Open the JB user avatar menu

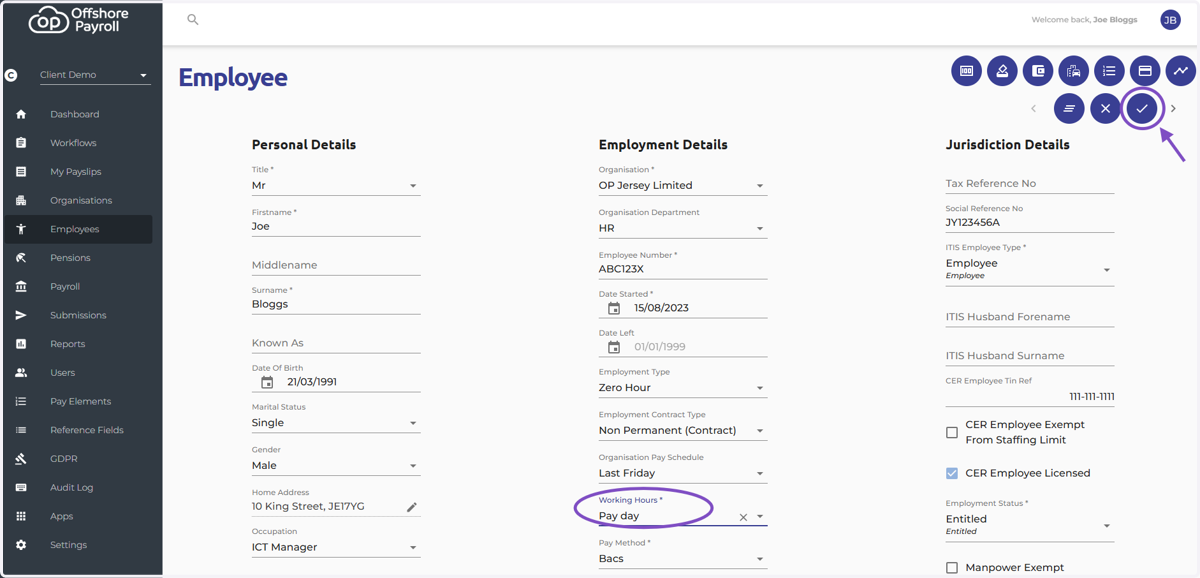[1170, 19]
